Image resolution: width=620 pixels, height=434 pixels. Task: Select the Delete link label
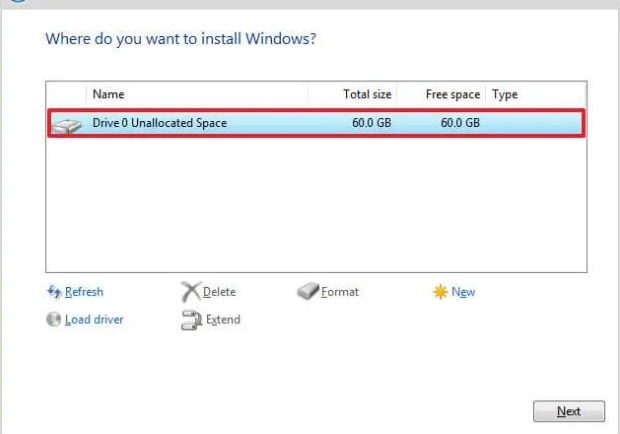219,292
